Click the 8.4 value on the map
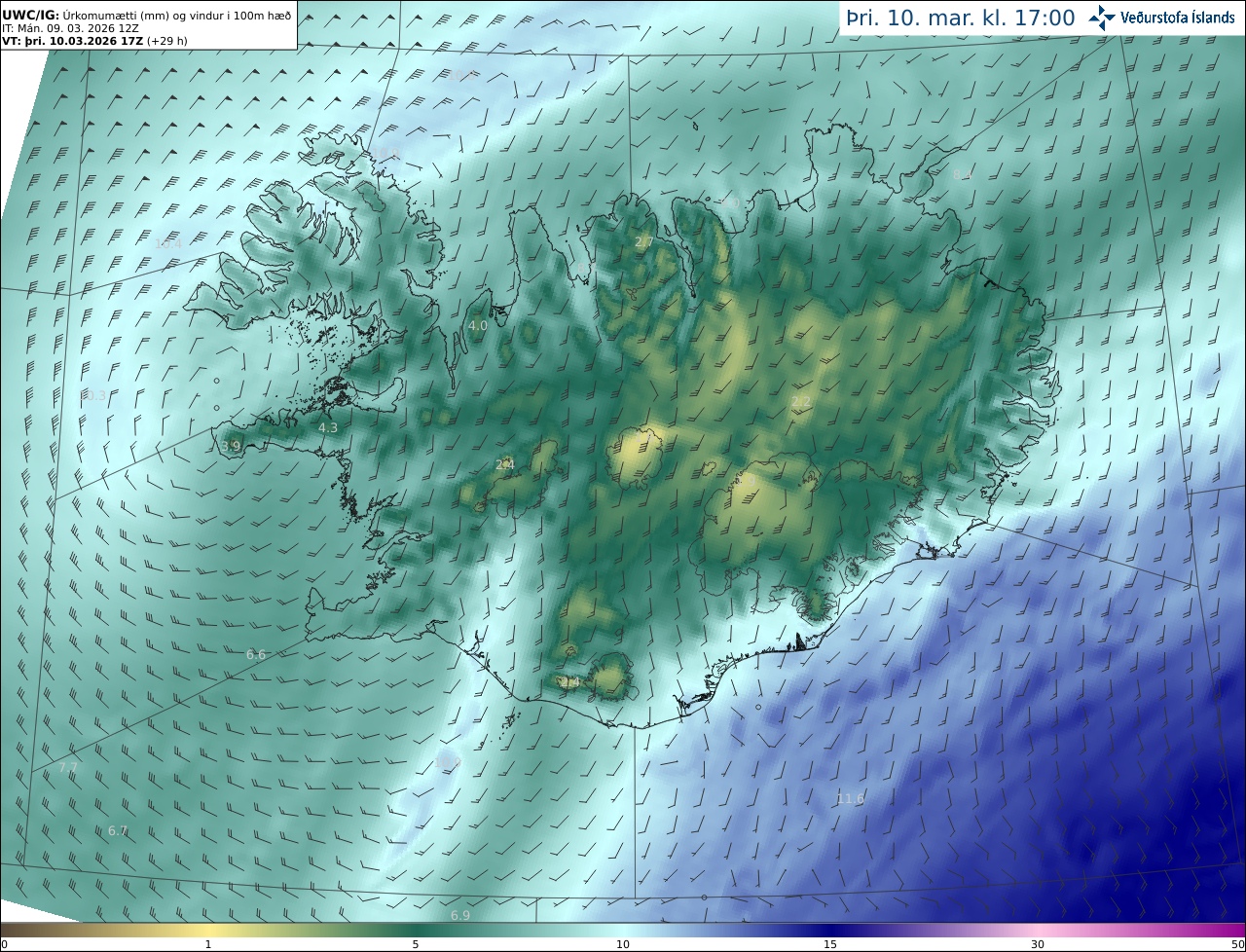Image resolution: width=1246 pixels, height=952 pixels. (963, 175)
